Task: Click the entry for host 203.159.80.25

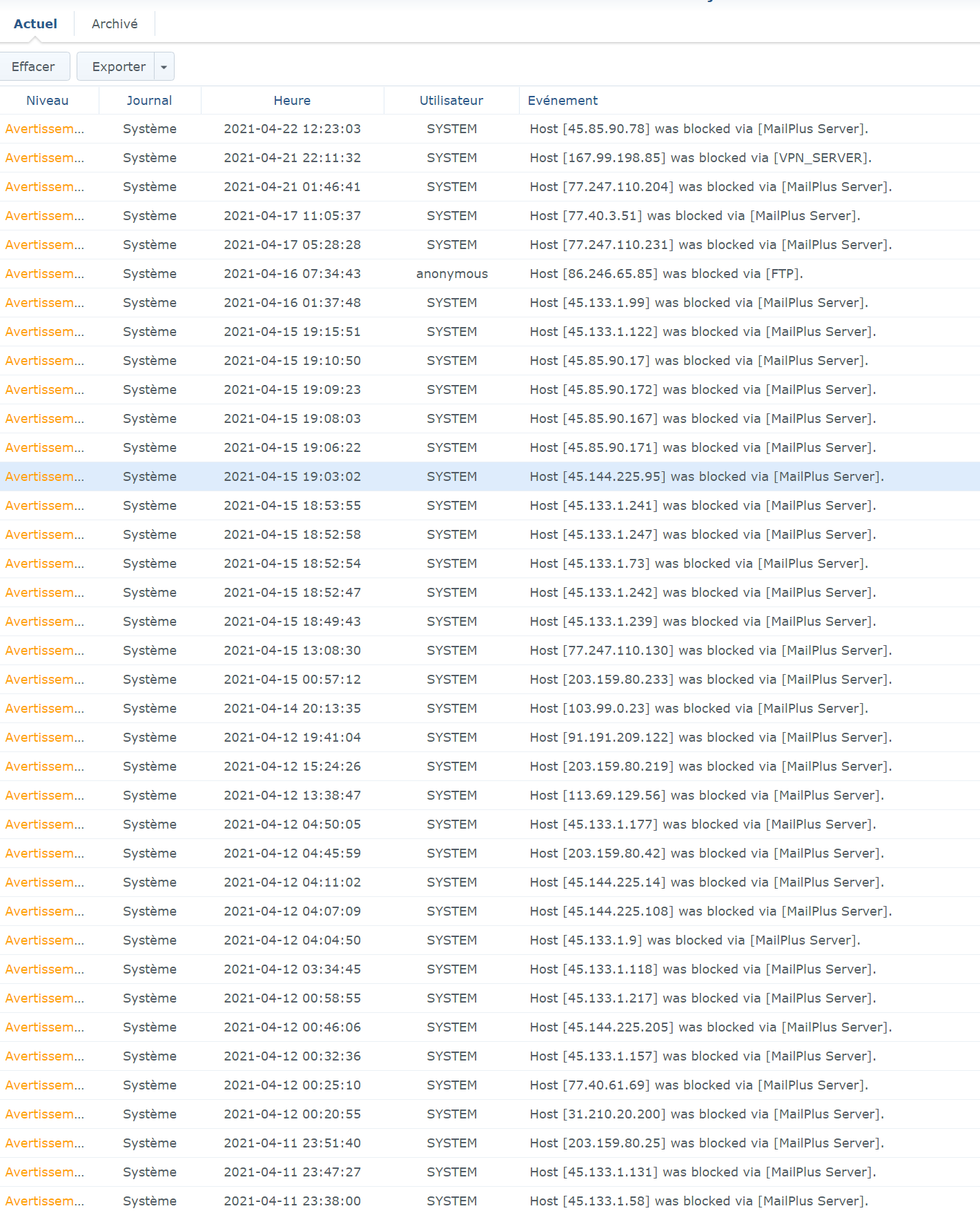Action: 490,1143
